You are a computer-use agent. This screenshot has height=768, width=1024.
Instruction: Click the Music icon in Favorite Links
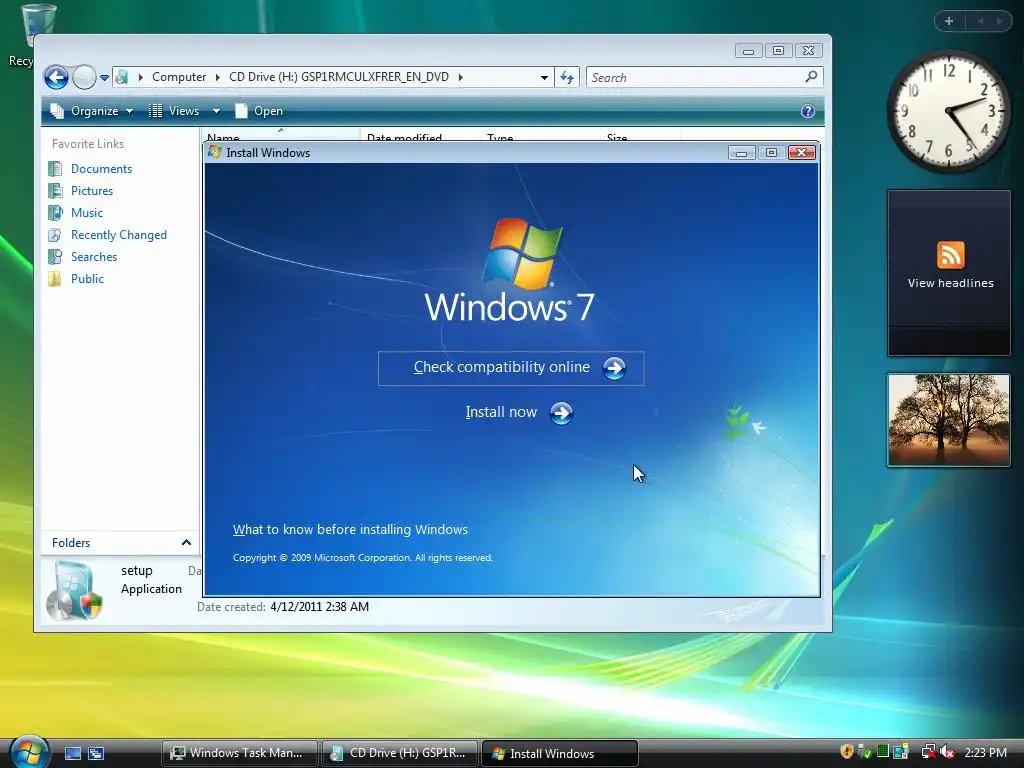(56, 213)
